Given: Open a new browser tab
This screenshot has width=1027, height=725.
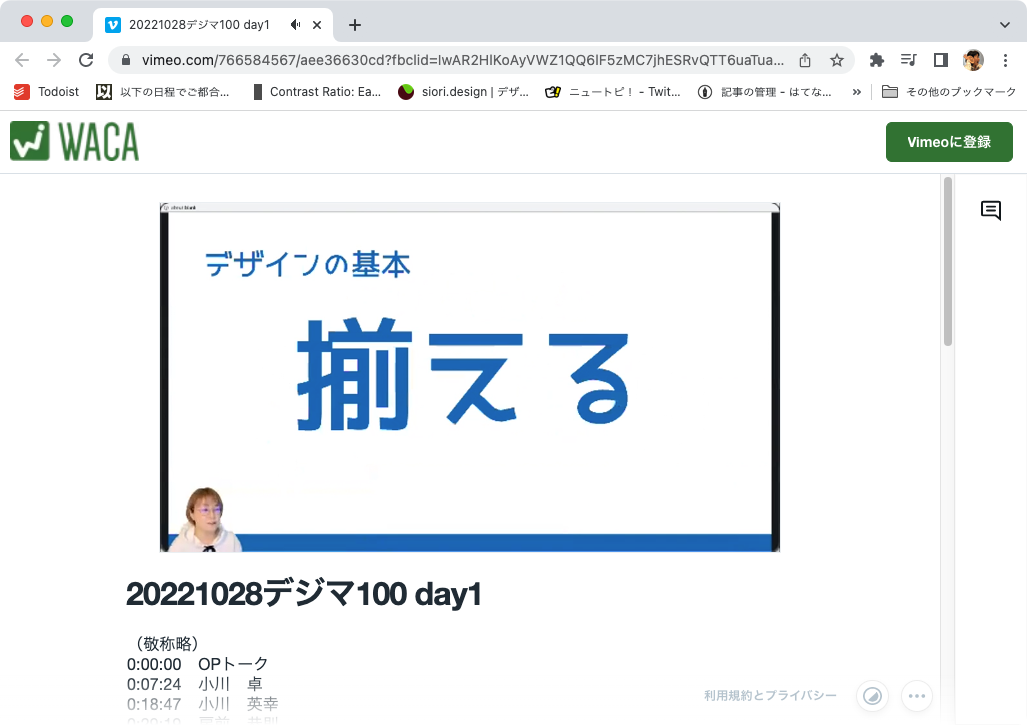Looking at the screenshot, I should (354, 25).
